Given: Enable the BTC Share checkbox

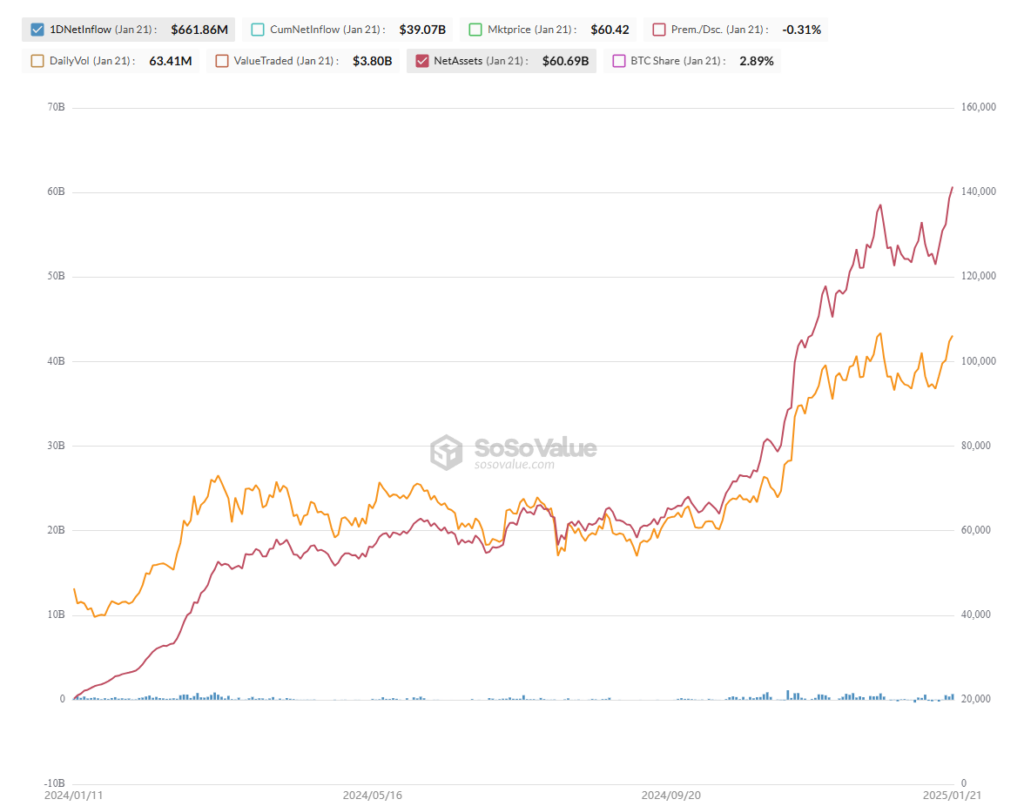Looking at the screenshot, I should point(618,61).
